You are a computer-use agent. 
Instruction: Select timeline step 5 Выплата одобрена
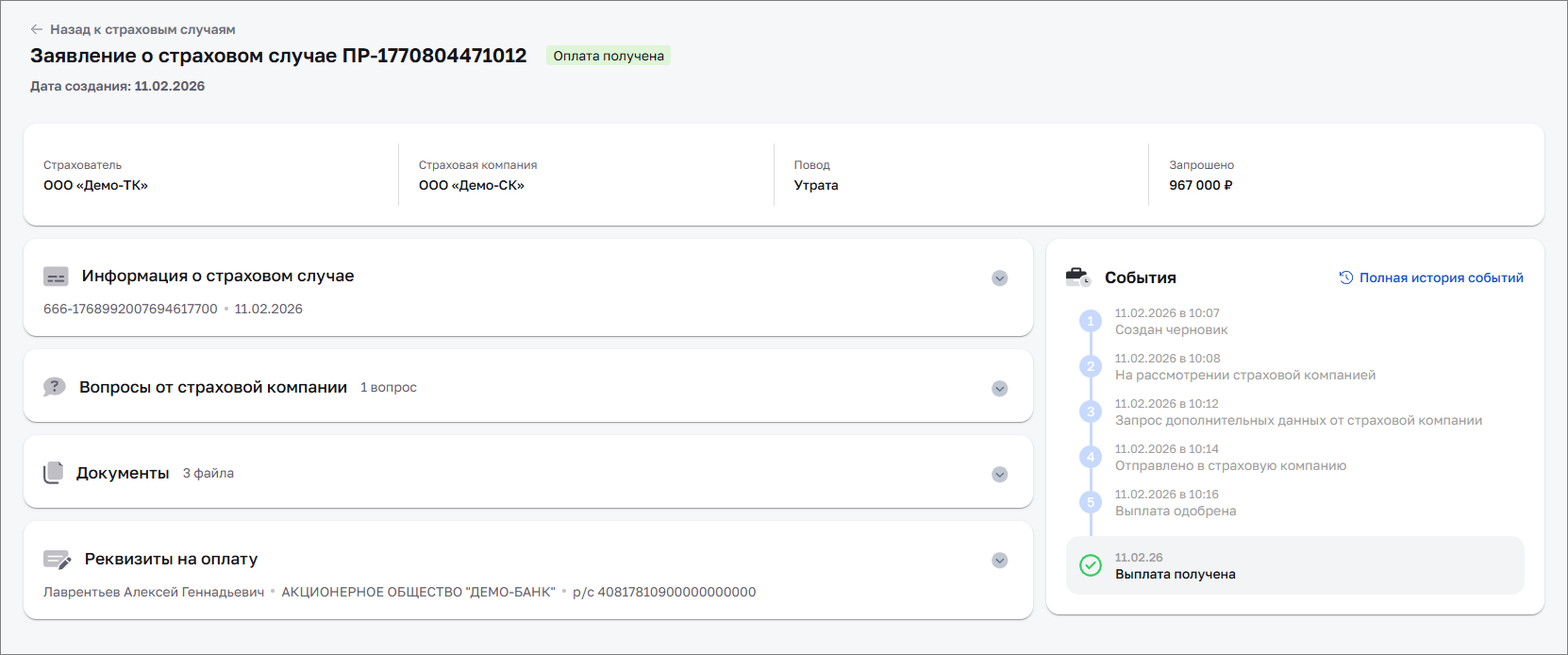click(x=1091, y=502)
